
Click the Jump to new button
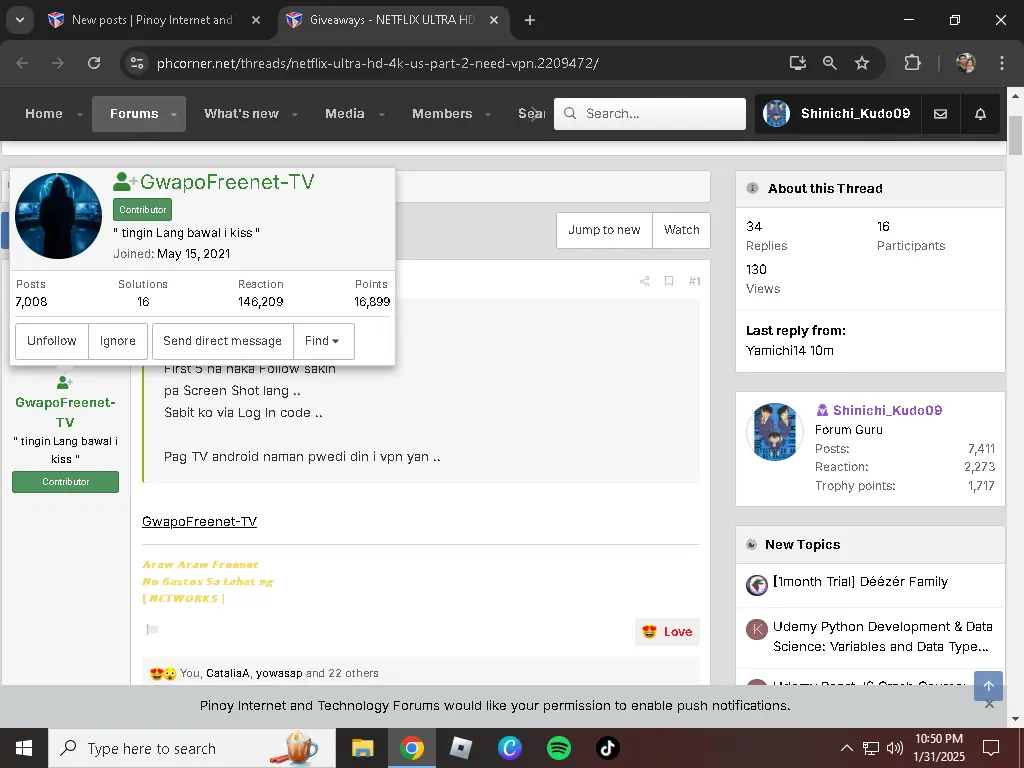(x=604, y=230)
